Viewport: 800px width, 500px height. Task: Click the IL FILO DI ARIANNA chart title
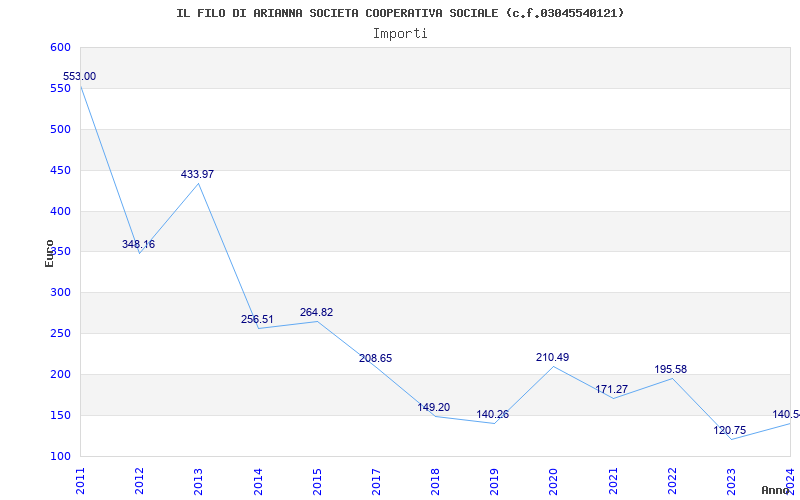(400, 13)
